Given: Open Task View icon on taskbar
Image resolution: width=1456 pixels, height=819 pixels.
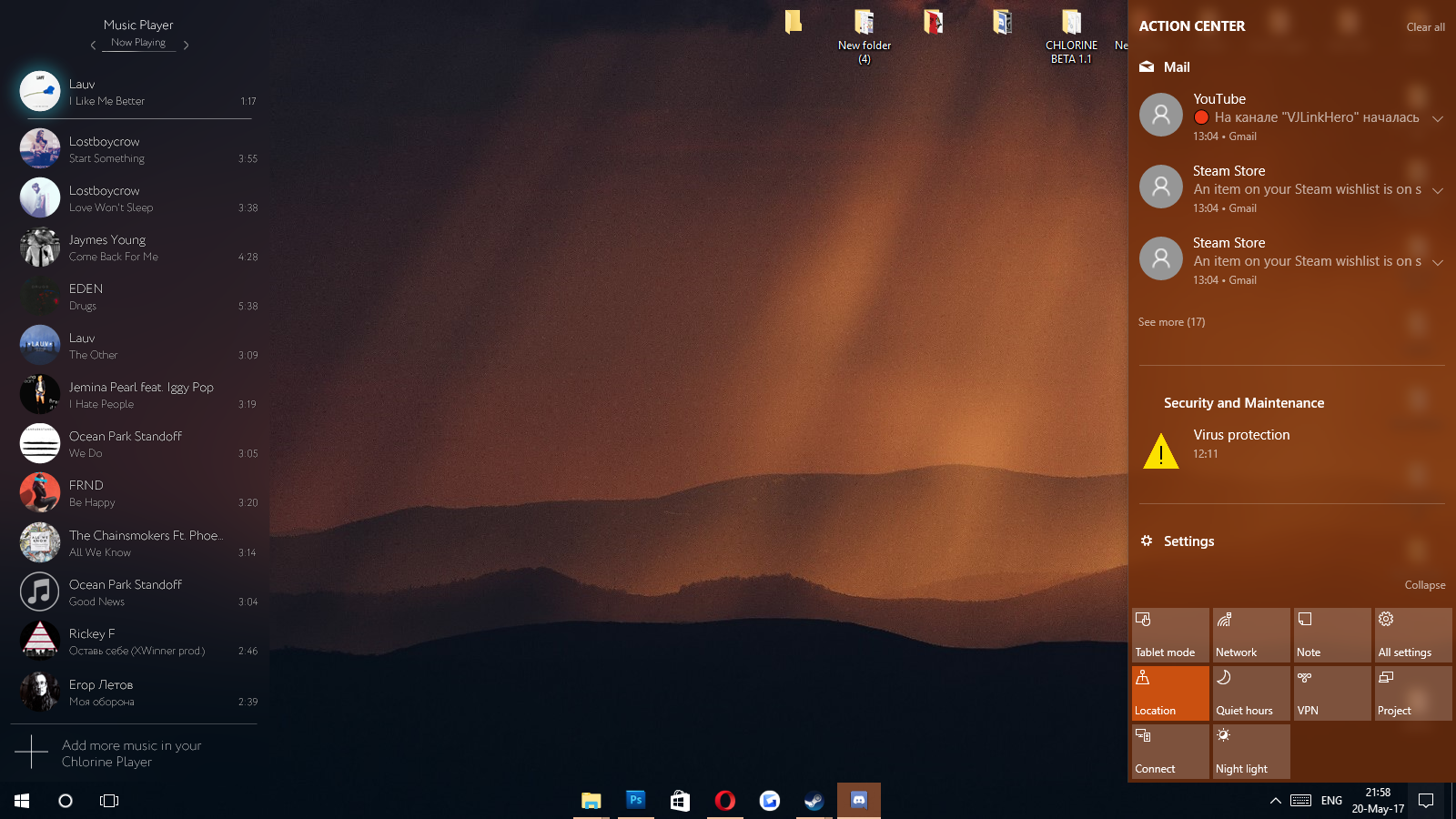Looking at the screenshot, I should [x=109, y=801].
